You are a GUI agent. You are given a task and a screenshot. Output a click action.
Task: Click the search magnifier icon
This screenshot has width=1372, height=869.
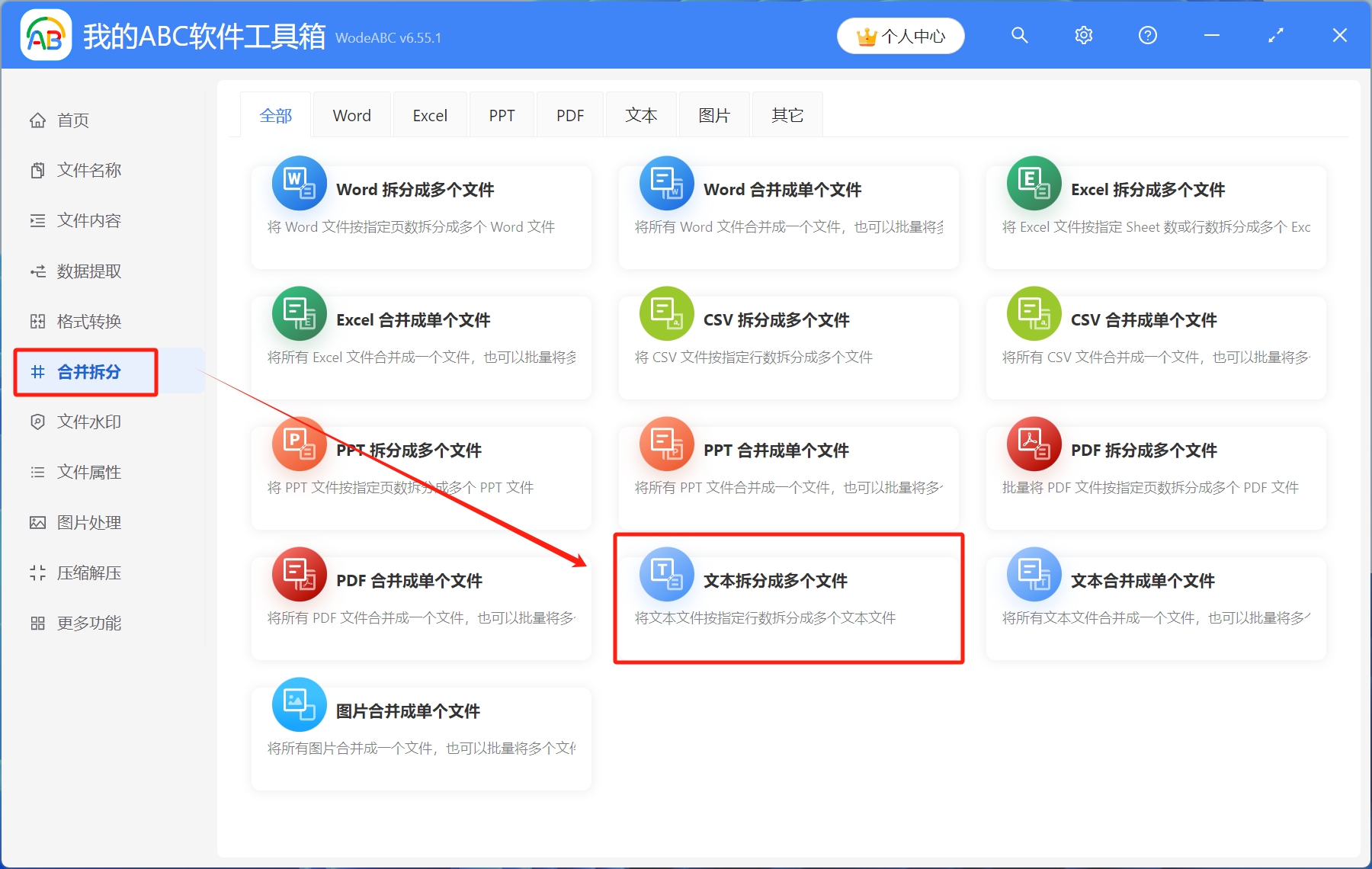coord(1019,35)
